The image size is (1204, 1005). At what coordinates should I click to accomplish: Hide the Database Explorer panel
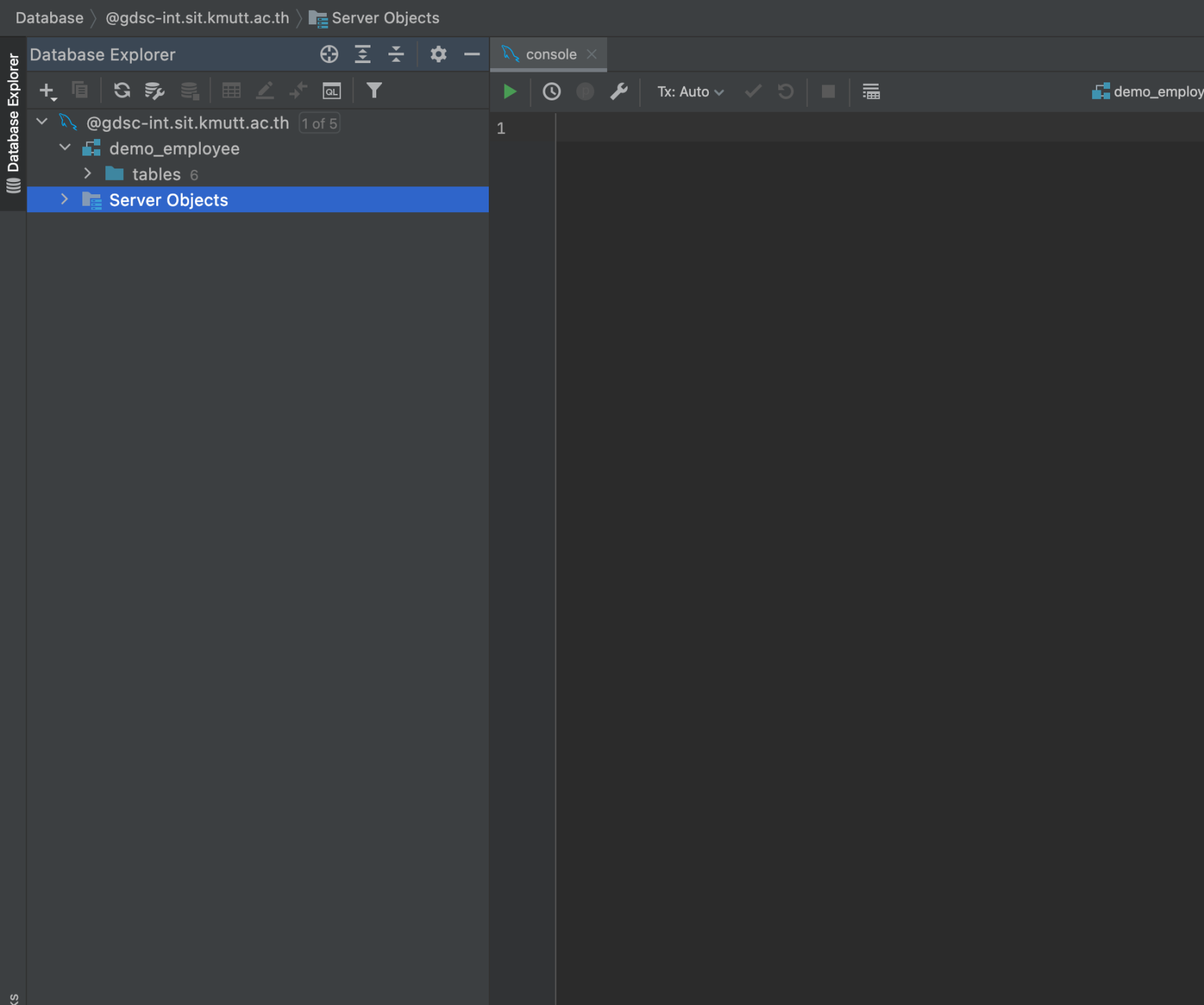[472, 54]
